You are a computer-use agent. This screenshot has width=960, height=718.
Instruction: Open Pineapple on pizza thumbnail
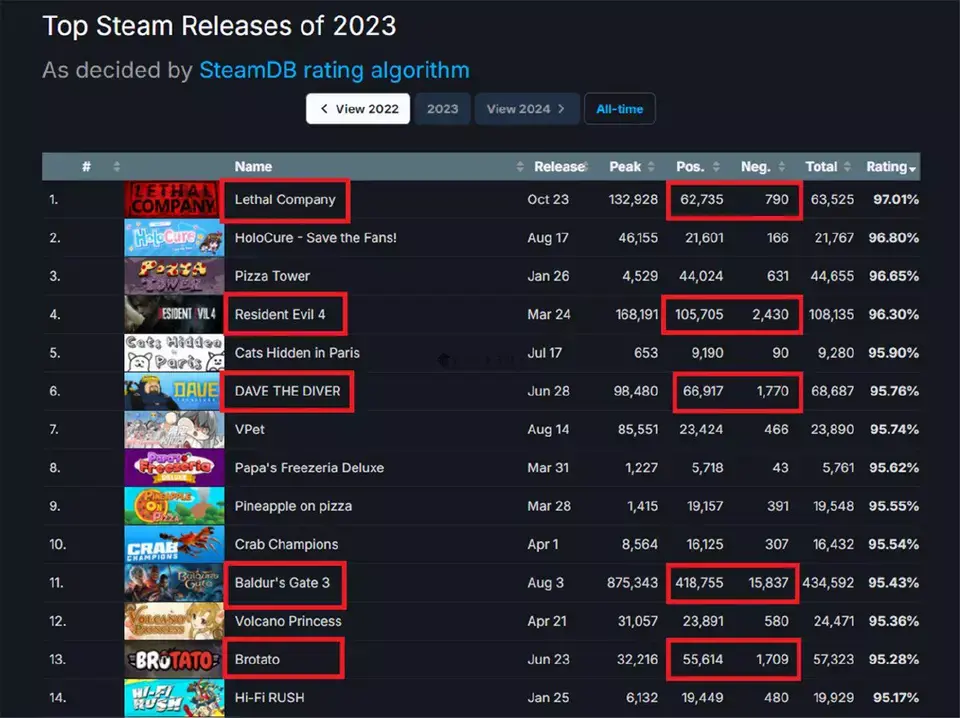pyautogui.click(x=174, y=506)
